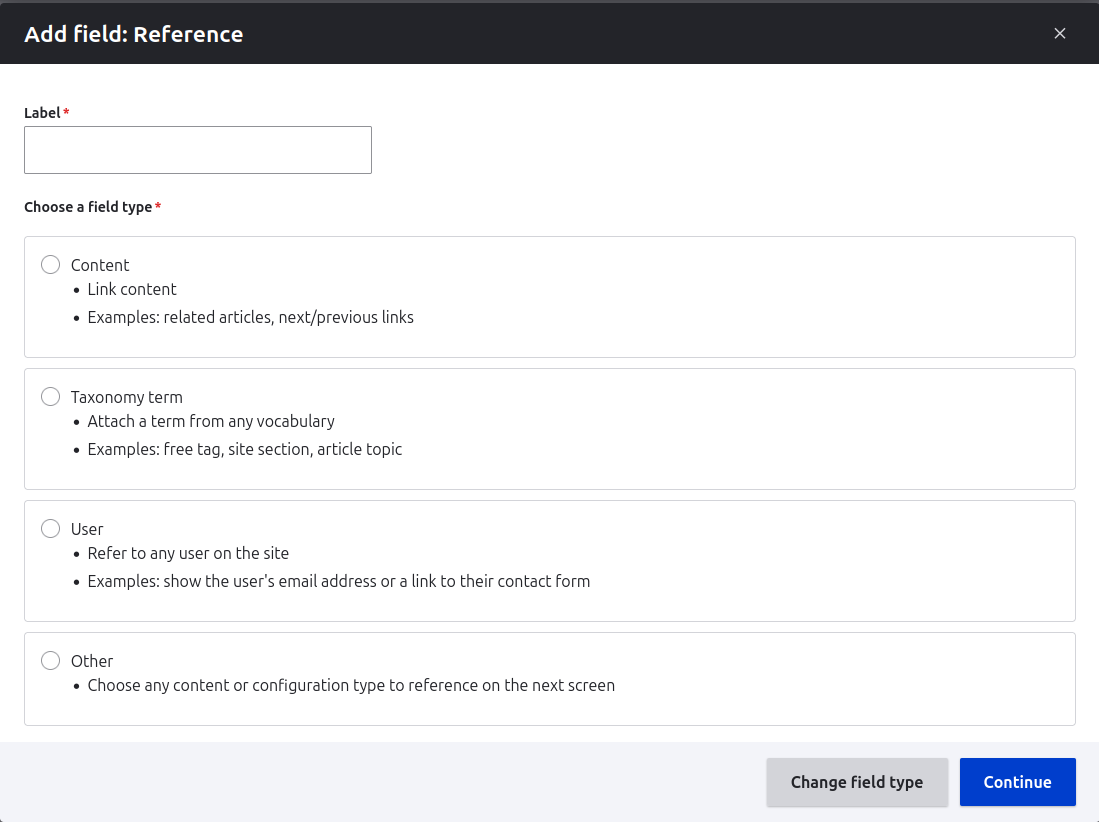1099x822 pixels.
Task: Click inside the Label input field
Action: [197, 149]
